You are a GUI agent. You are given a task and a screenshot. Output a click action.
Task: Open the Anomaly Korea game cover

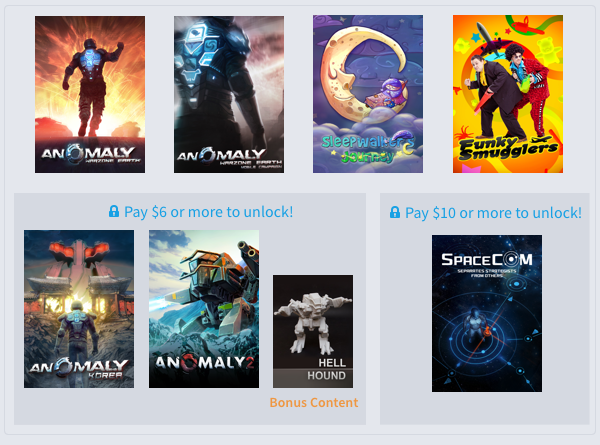point(79,309)
